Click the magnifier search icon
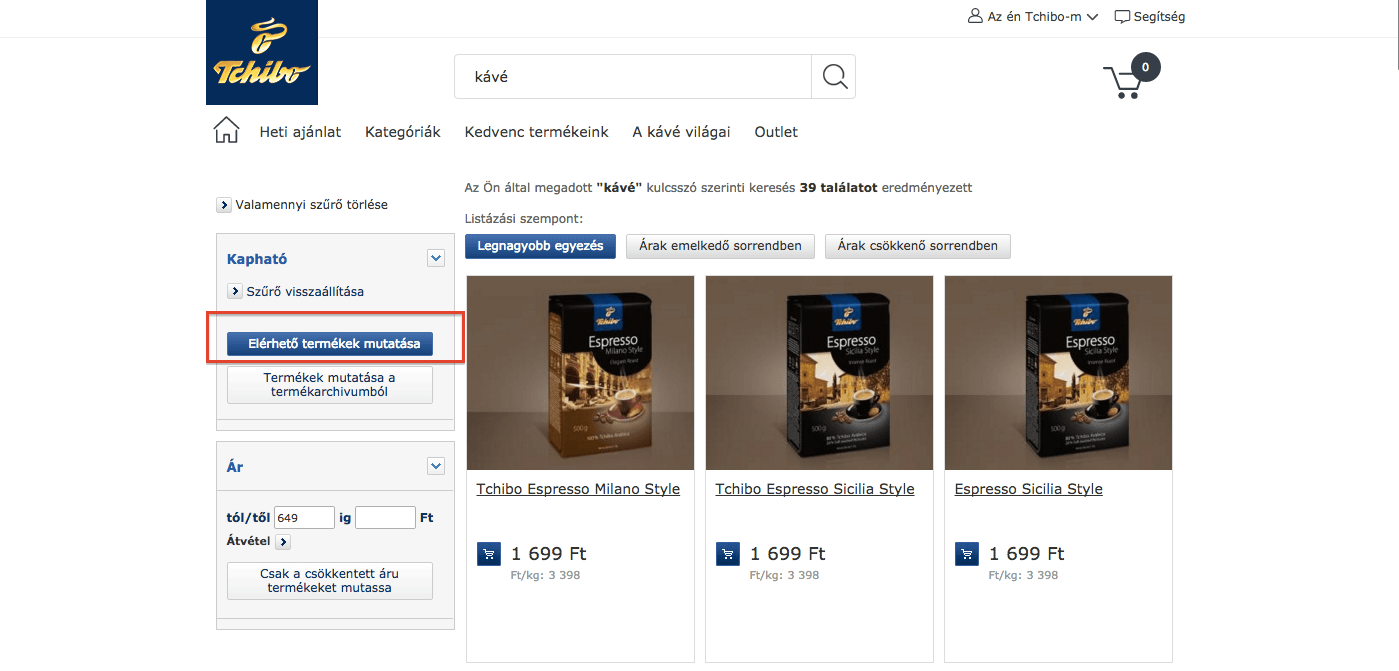Image resolution: width=1399 pixels, height=671 pixels. click(834, 76)
